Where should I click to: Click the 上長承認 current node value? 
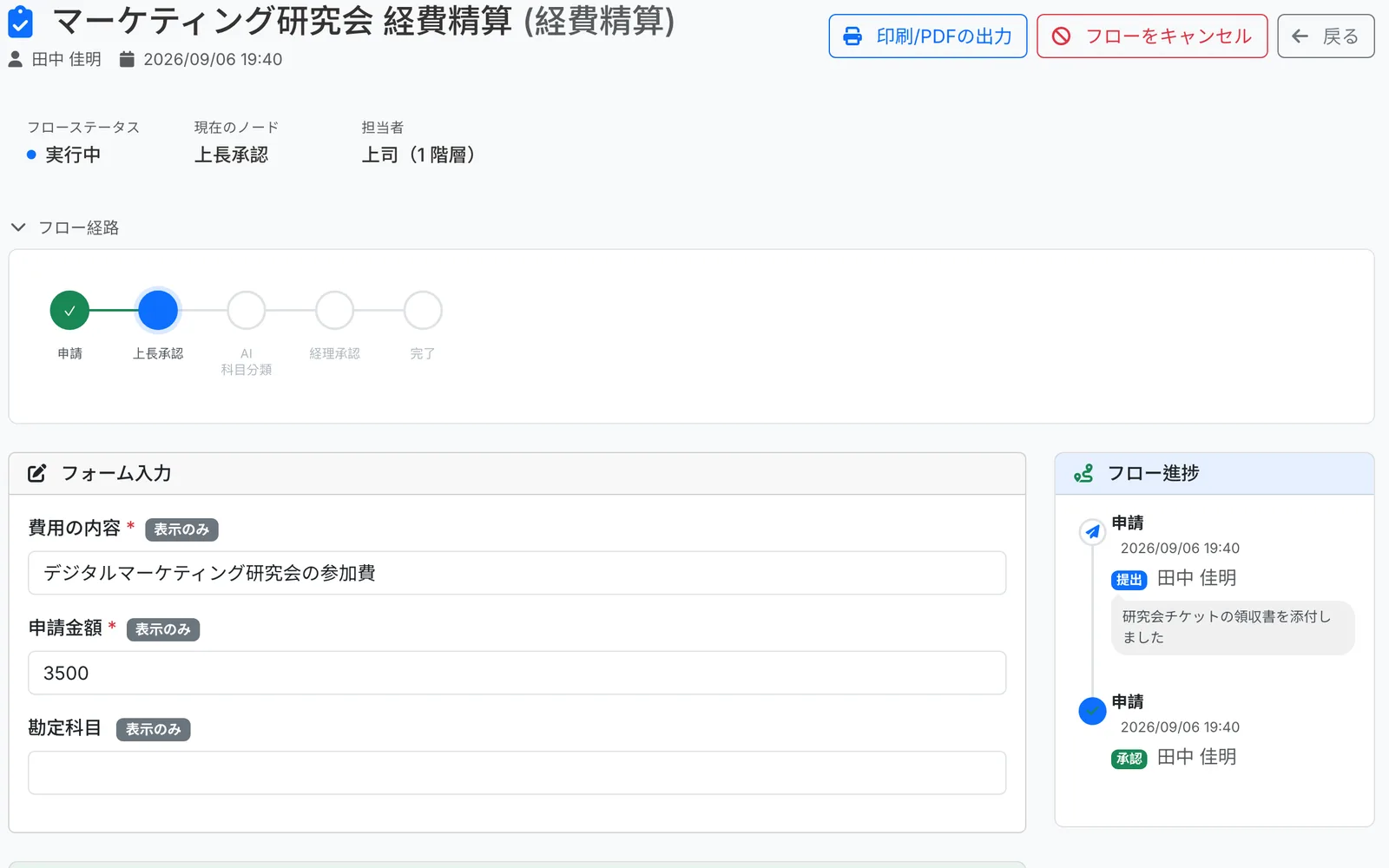click(231, 155)
